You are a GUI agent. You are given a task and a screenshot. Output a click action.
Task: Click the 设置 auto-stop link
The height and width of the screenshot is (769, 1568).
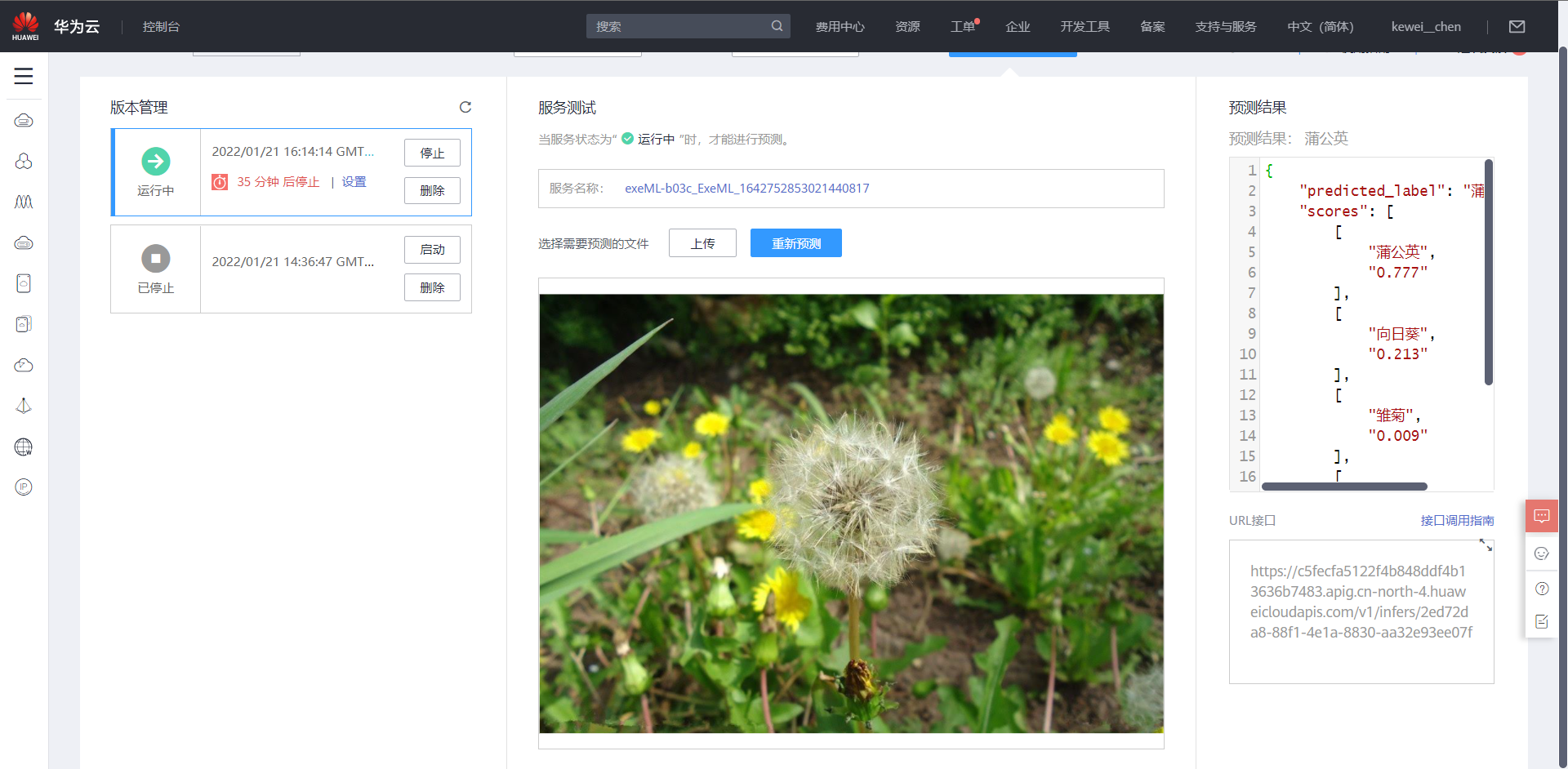click(354, 181)
